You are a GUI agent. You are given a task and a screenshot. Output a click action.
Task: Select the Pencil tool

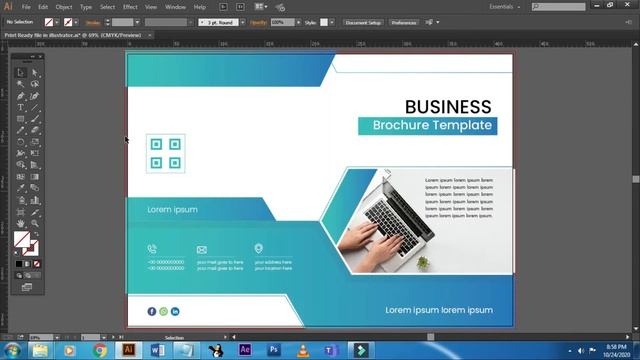tap(20, 131)
